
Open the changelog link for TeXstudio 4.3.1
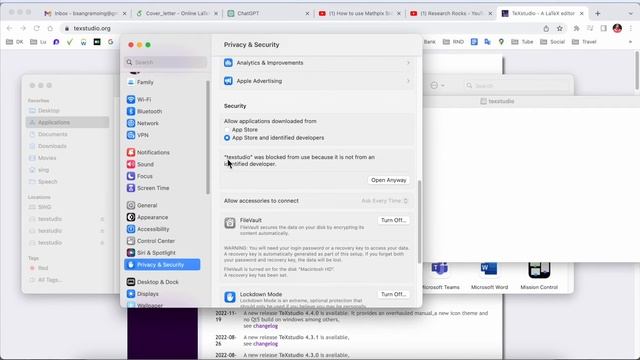point(265,344)
